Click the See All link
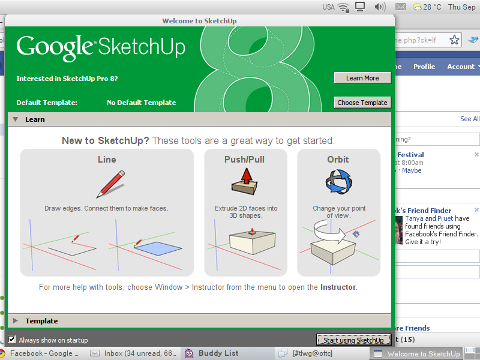Viewport: 480px width, 360px height. click(x=470, y=119)
